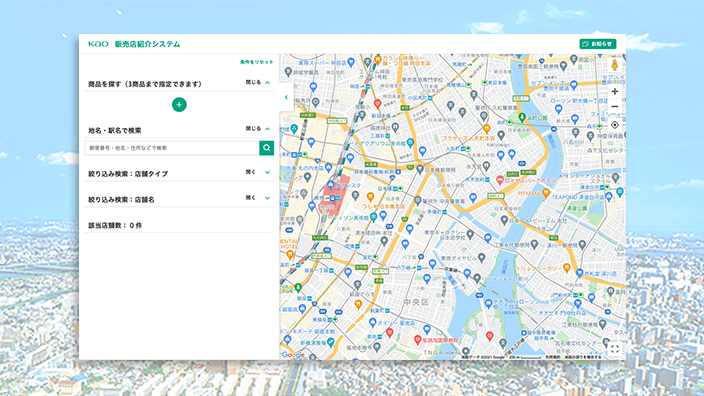Image resolution: width=704 pixels, height=396 pixels.
Task: Click the Kao logo
Action: (x=98, y=44)
